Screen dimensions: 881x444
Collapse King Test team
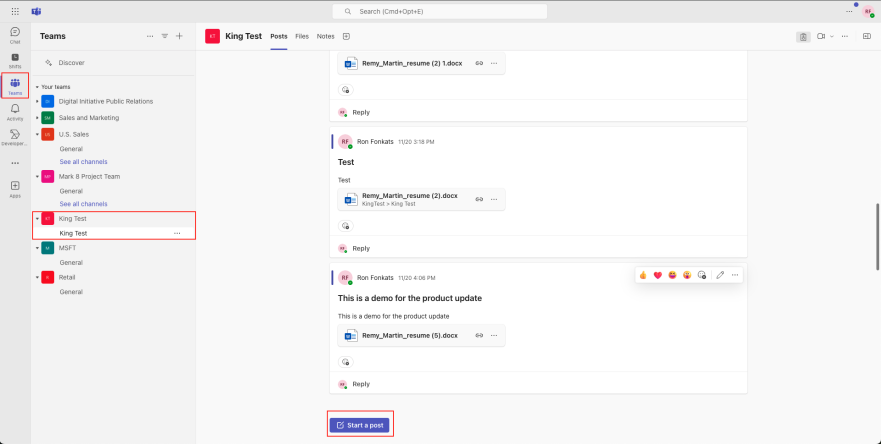click(37, 219)
